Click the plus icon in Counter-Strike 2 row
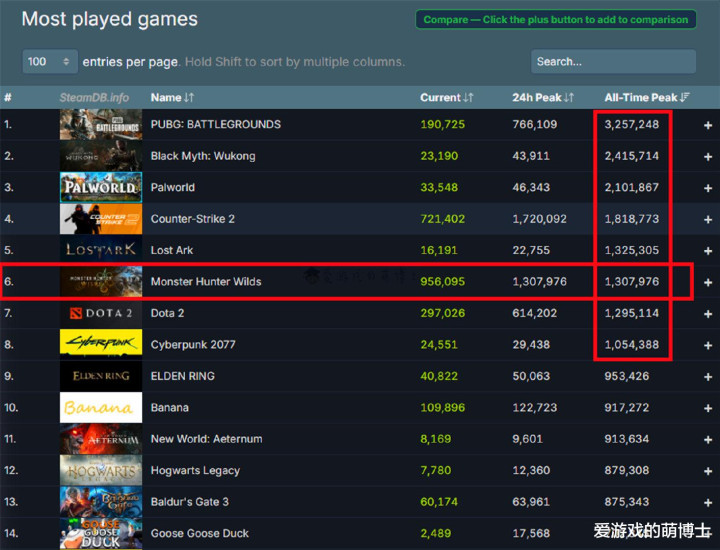The height and width of the screenshot is (550, 720). click(708, 219)
